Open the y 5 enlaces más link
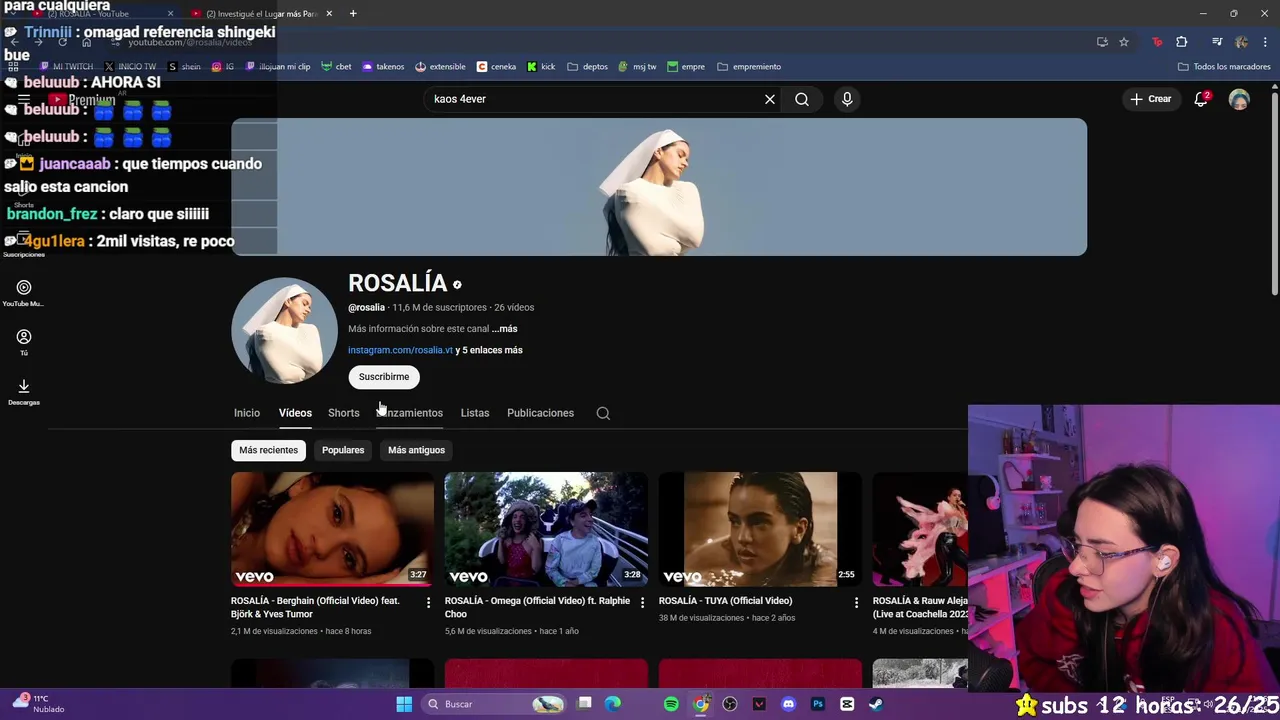Screen dimensions: 1280x720 coord(489,350)
